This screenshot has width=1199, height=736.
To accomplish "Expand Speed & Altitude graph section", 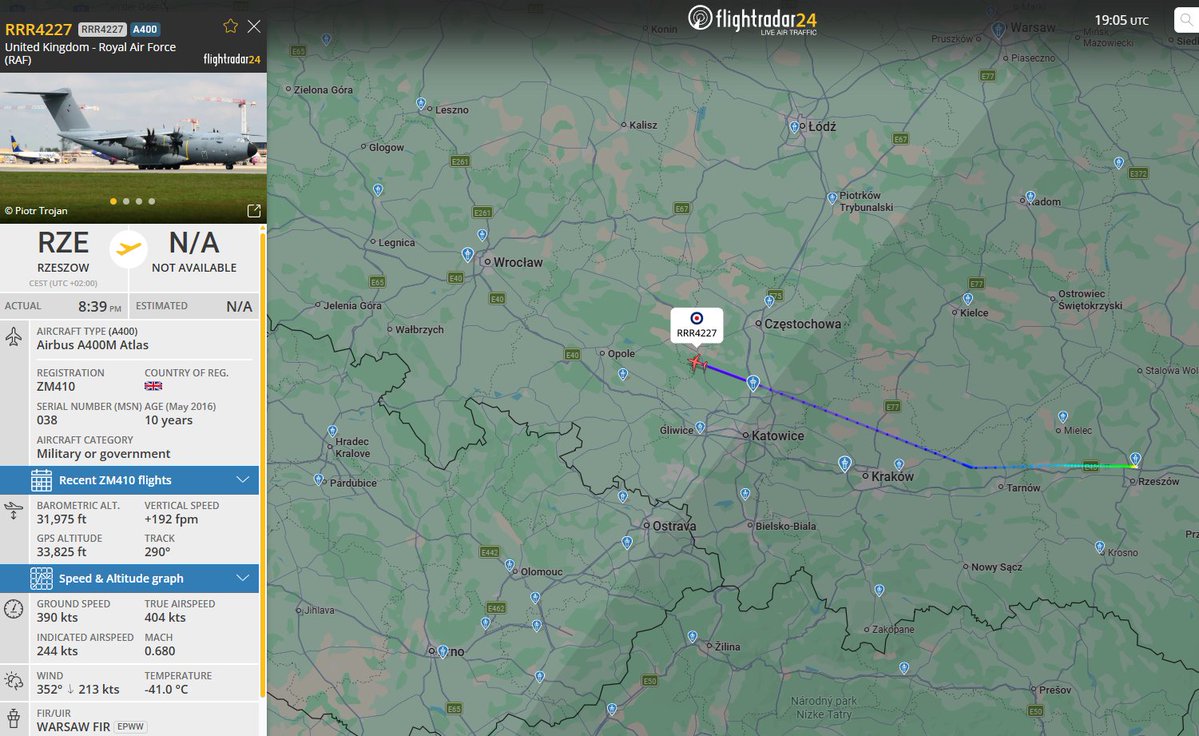I will click(129, 579).
